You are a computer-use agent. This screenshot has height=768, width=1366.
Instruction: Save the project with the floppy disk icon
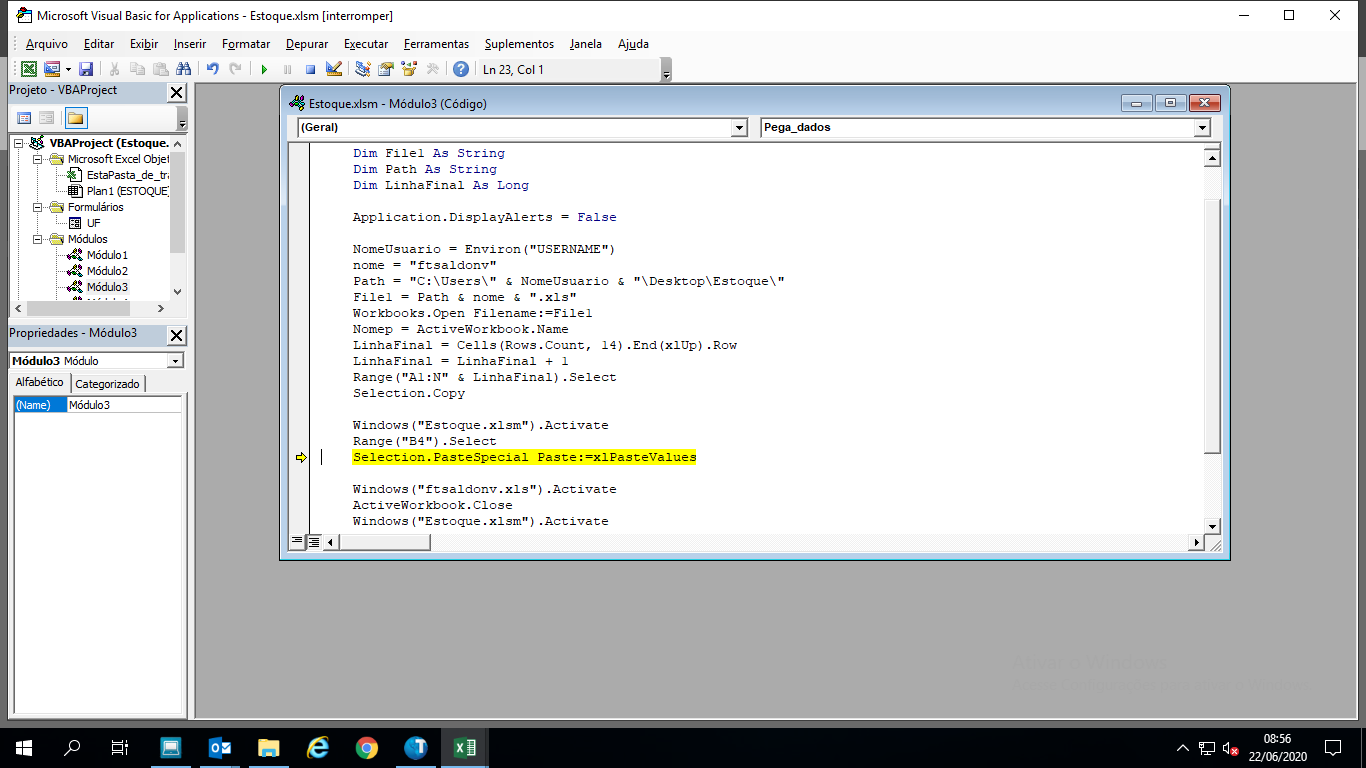pyautogui.click(x=86, y=69)
